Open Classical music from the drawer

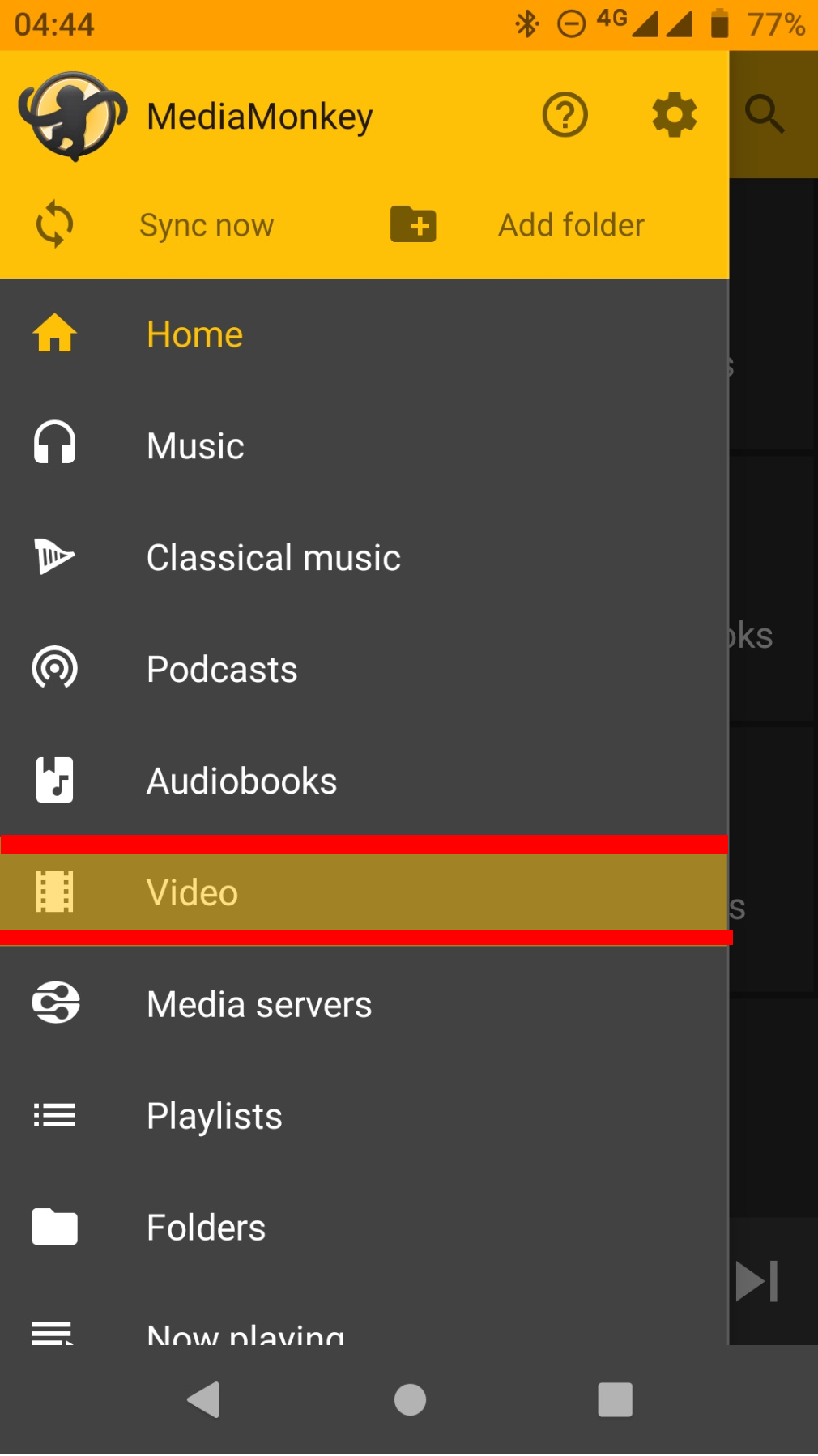coord(273,558)
